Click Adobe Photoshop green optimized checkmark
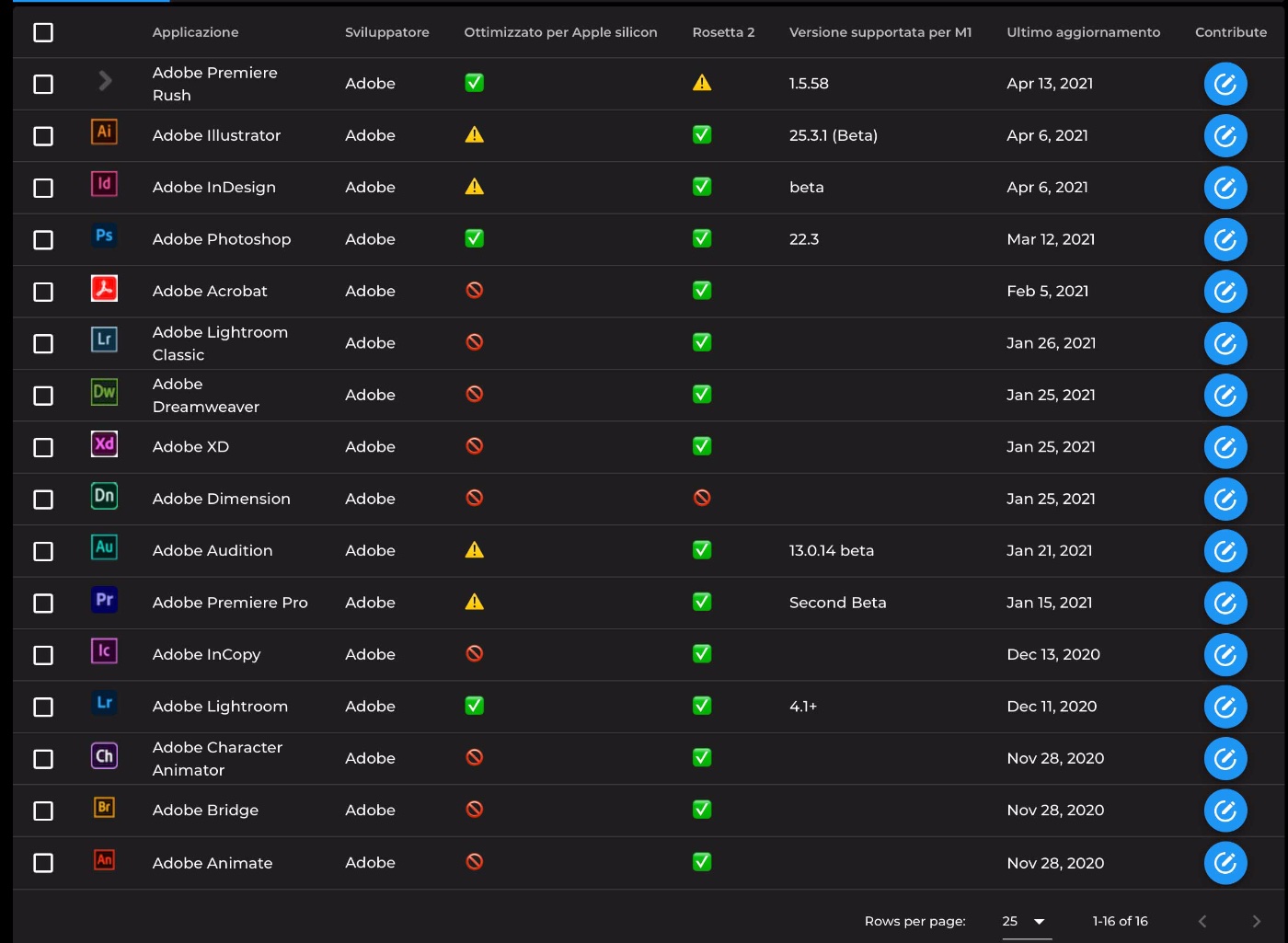Viewport: 1288px width, 943px height. coord(474,238)
